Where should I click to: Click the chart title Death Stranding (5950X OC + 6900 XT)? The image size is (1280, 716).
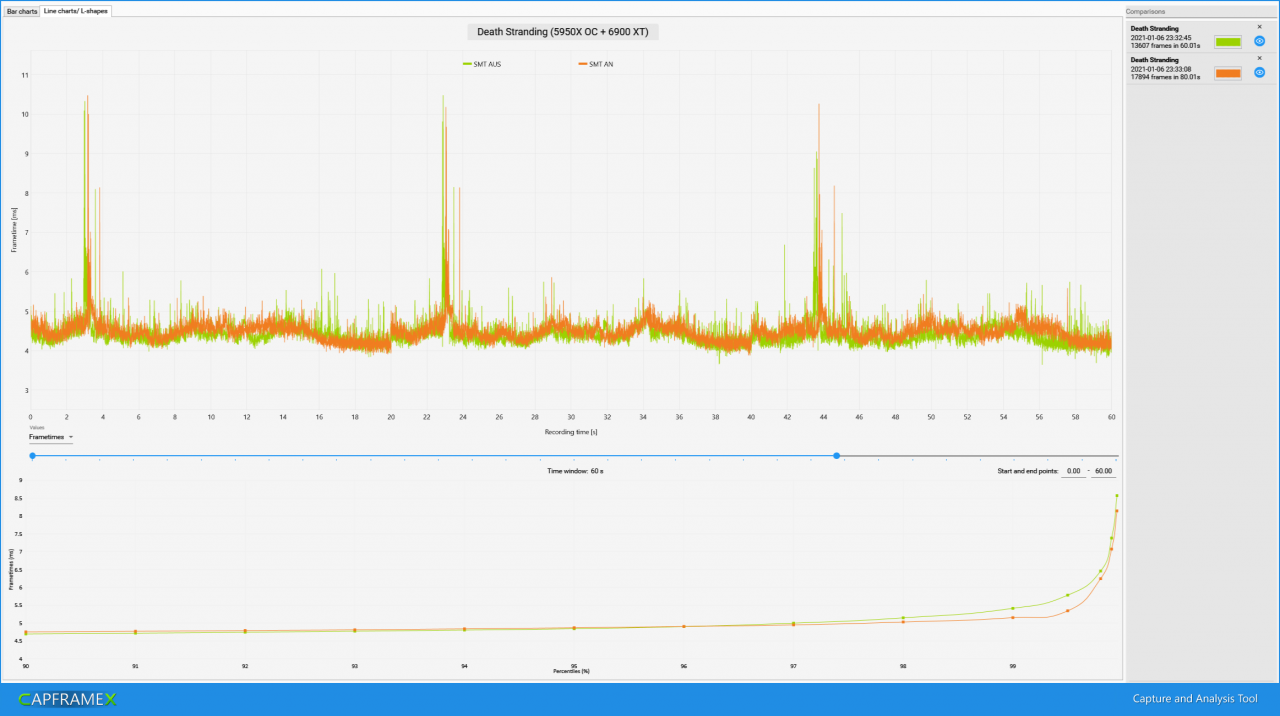pyautogui.click(x=563, y=32)
